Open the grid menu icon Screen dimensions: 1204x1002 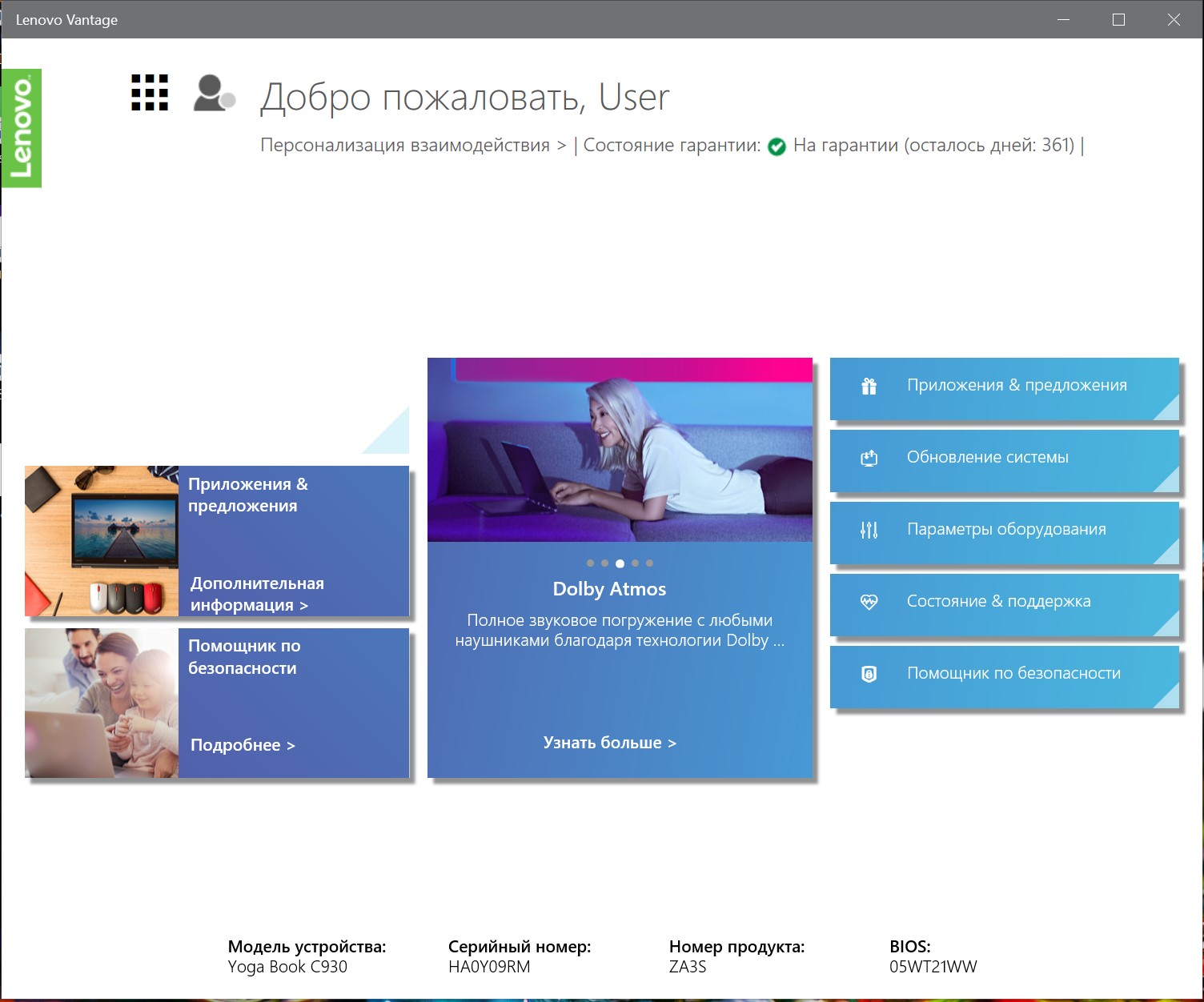point(150,93)
